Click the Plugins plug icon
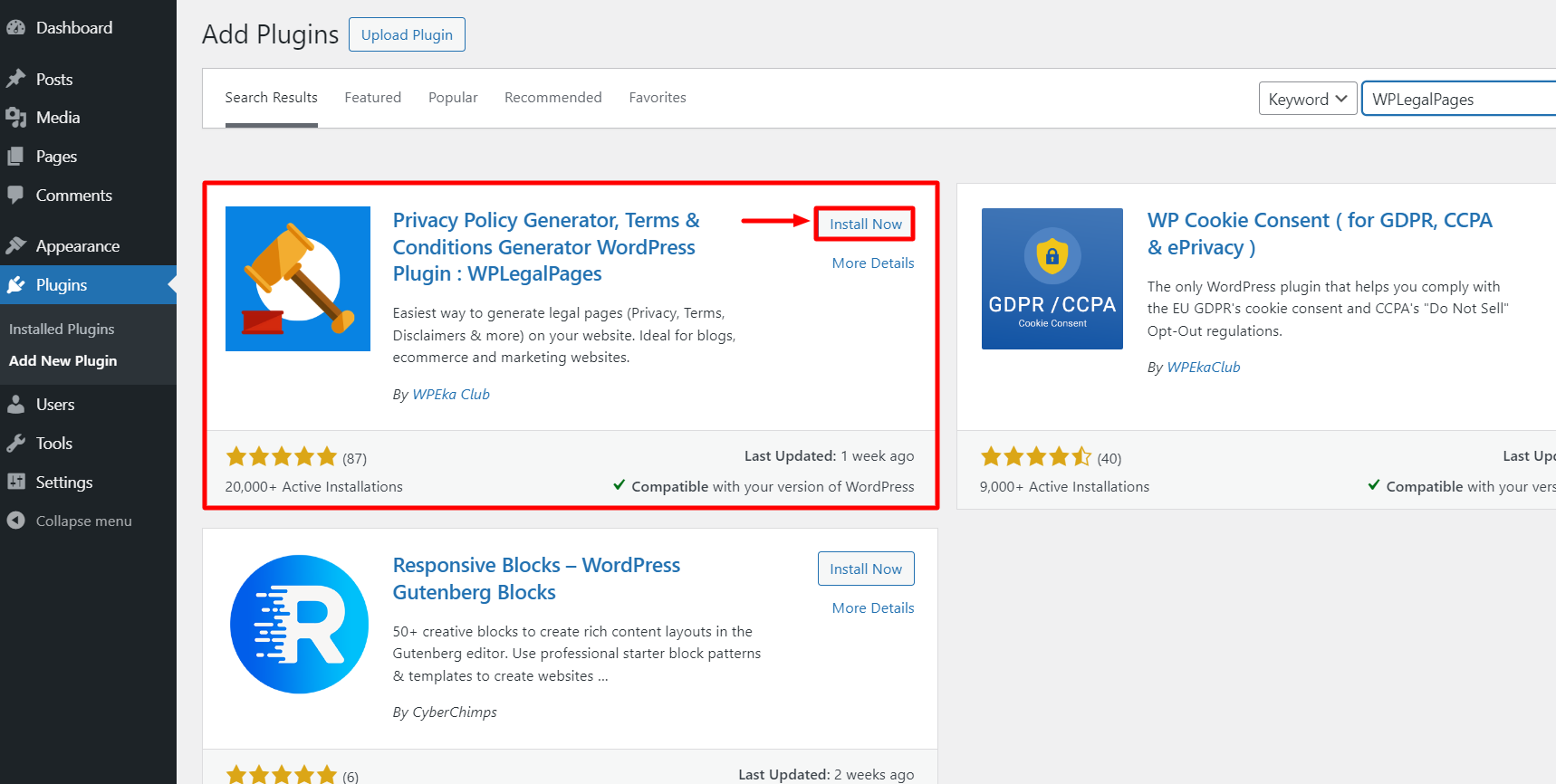The width and height of the screenshot is (1556, 784). click(x=15, y=285)
